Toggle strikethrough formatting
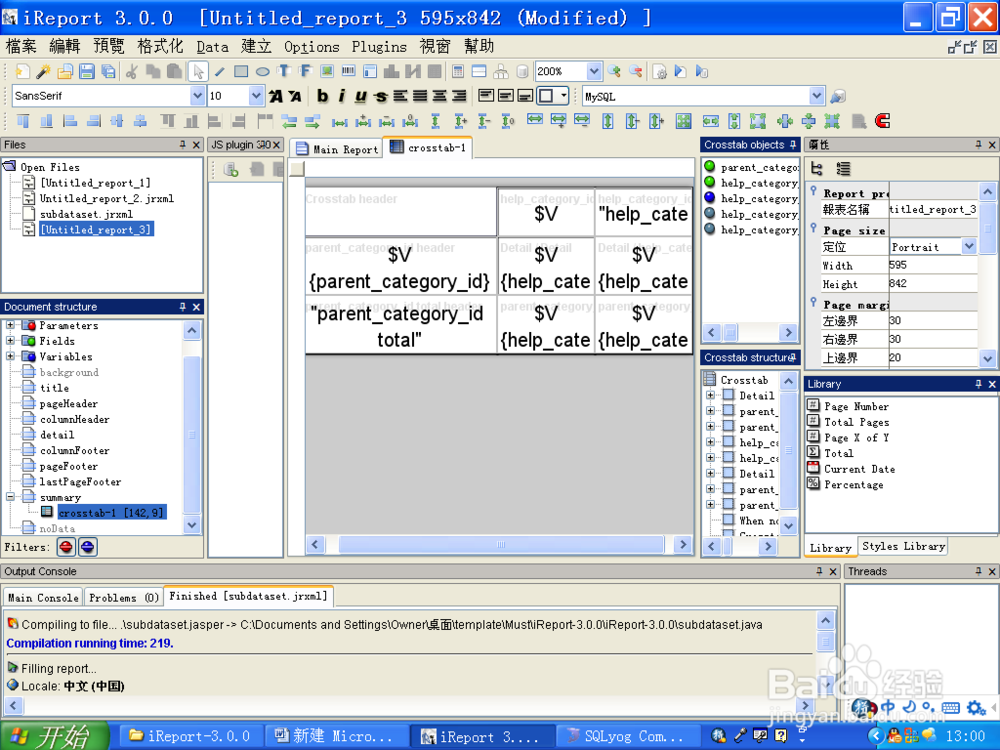 pyautogui.click(x=381, y=96)
